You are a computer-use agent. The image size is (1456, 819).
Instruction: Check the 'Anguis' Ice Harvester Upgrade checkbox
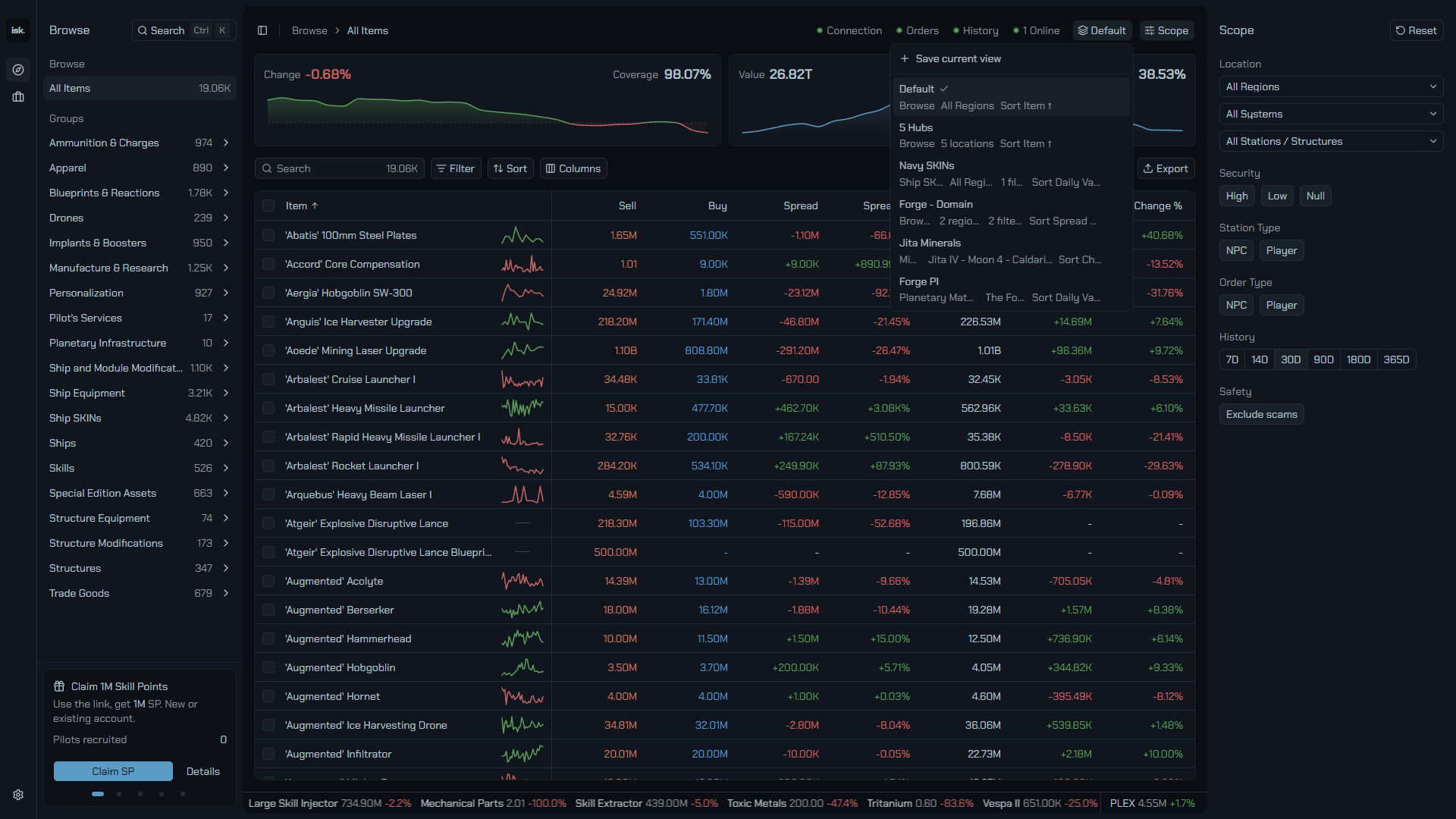pyautogui.click(x=268, y=322)
